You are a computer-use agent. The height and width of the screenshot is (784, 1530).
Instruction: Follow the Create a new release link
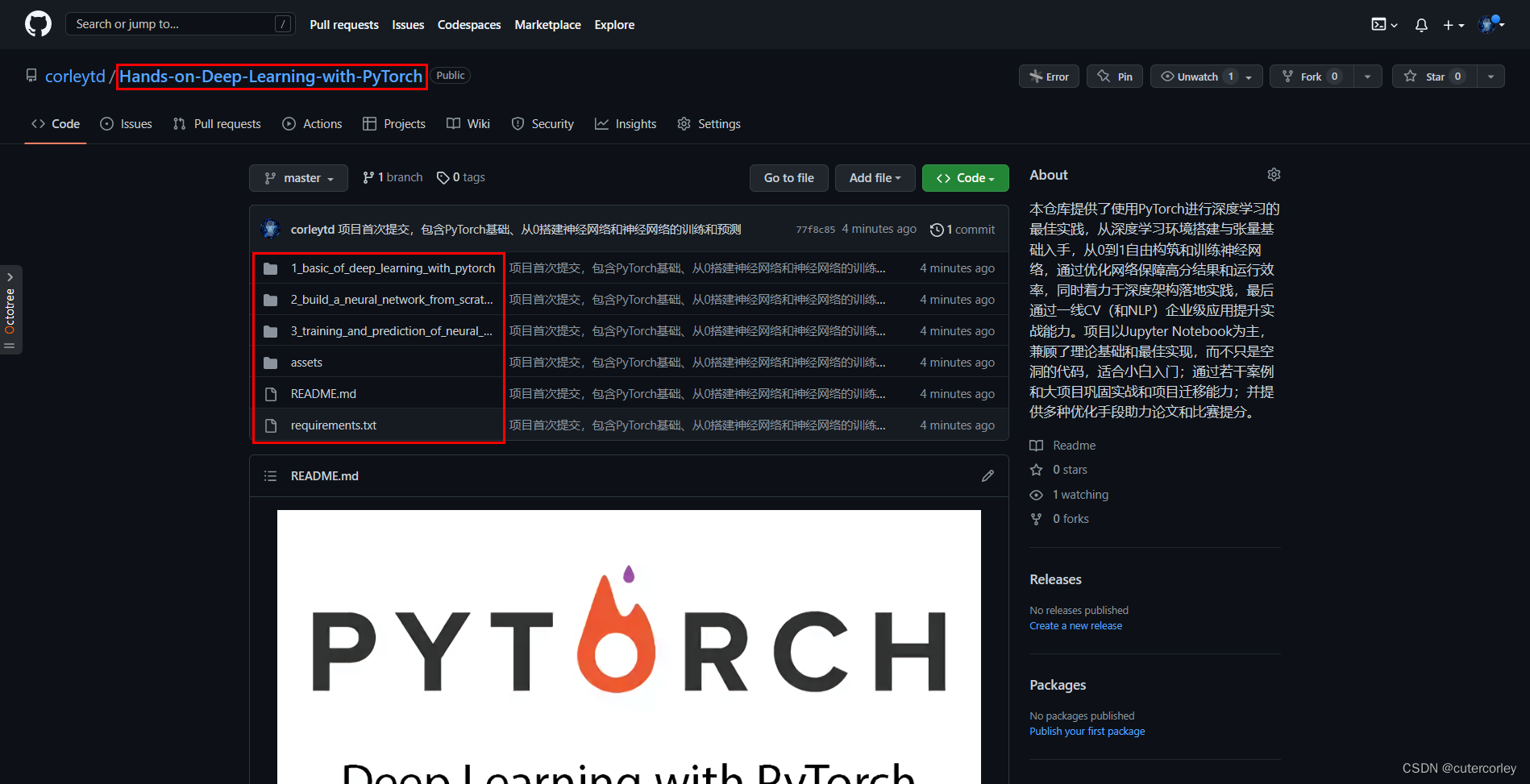(x=1075, y=625)
